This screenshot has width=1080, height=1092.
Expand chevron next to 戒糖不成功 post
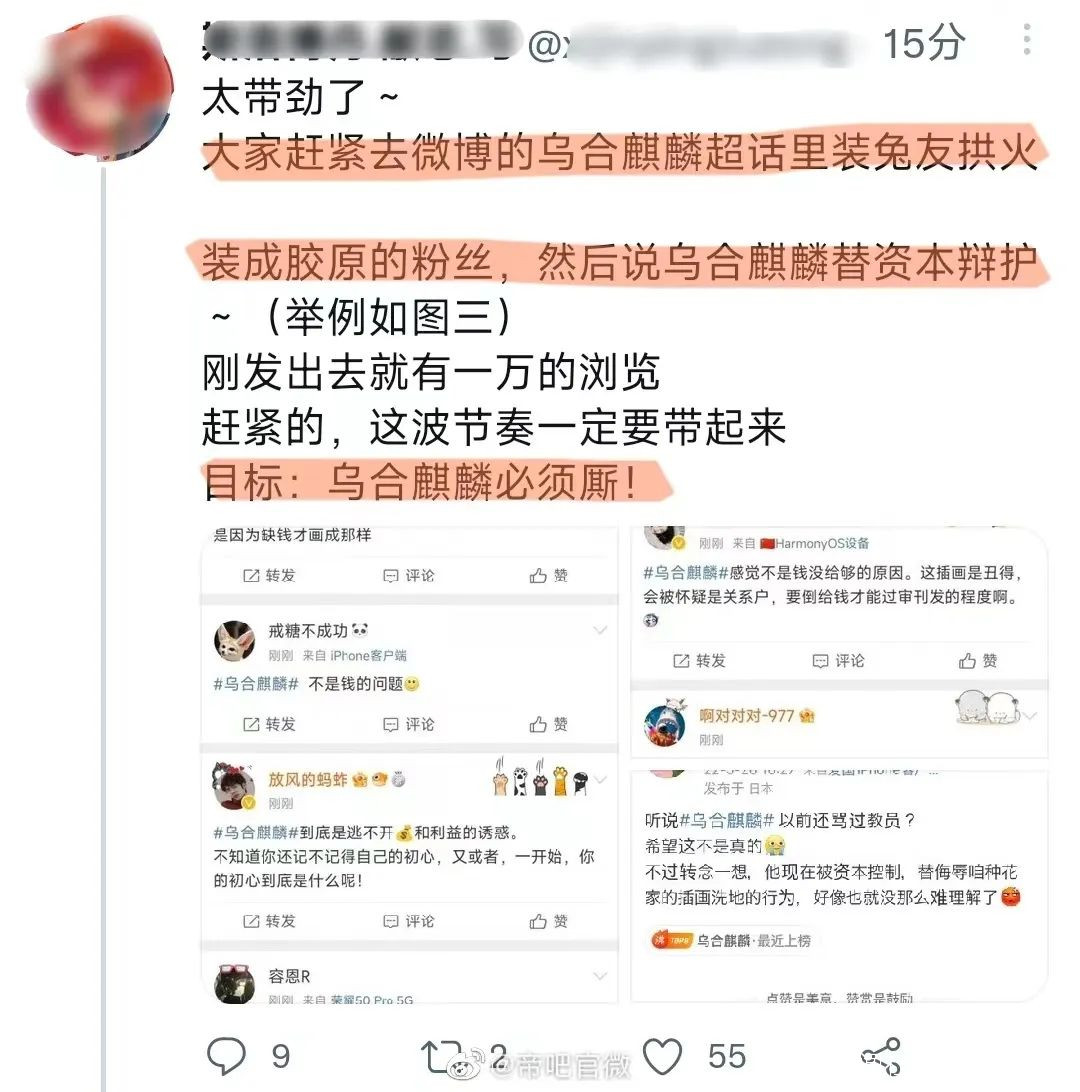click(600, 630)
